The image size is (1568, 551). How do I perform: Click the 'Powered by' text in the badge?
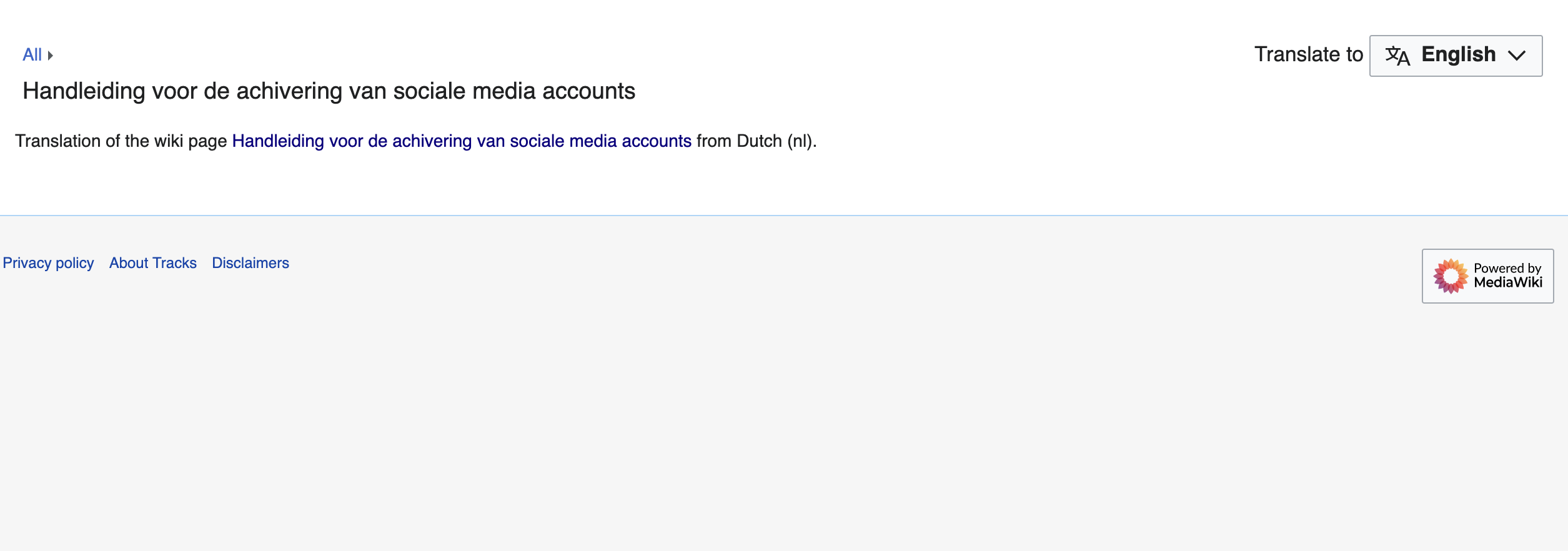pyautogui.click(x=1507, y=268)
